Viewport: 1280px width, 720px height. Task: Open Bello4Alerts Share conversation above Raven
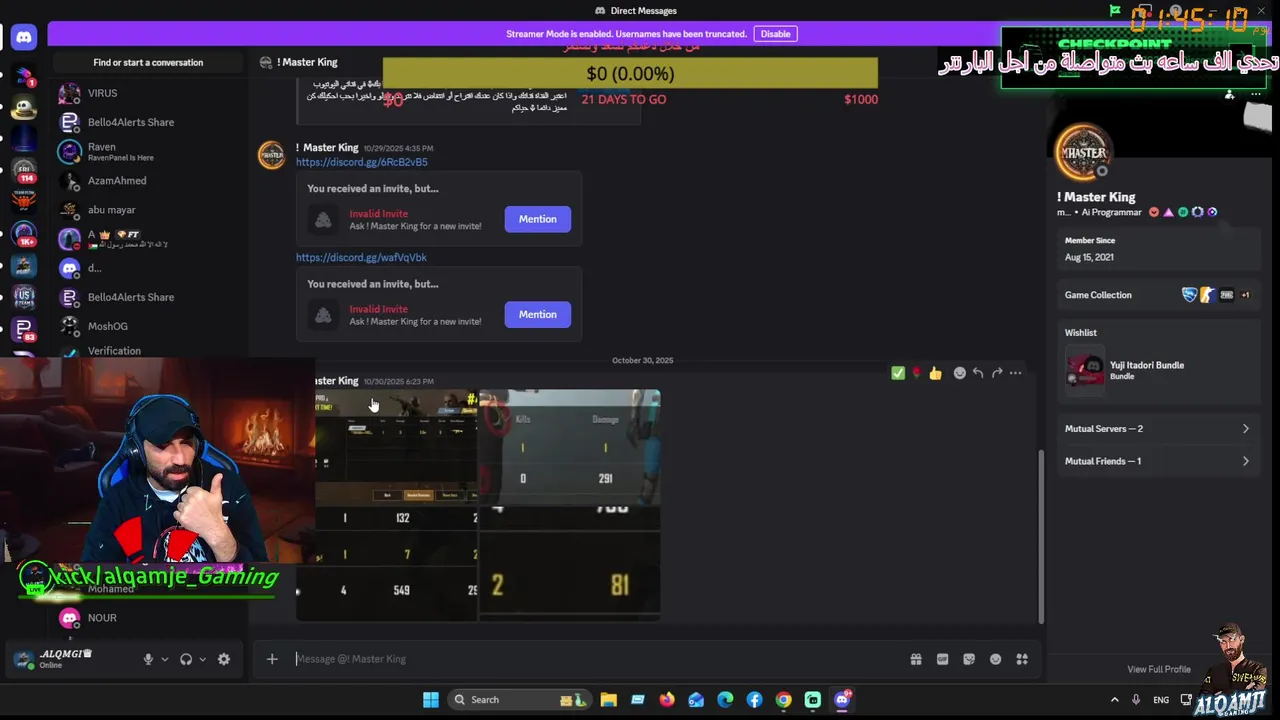point(146,122)
